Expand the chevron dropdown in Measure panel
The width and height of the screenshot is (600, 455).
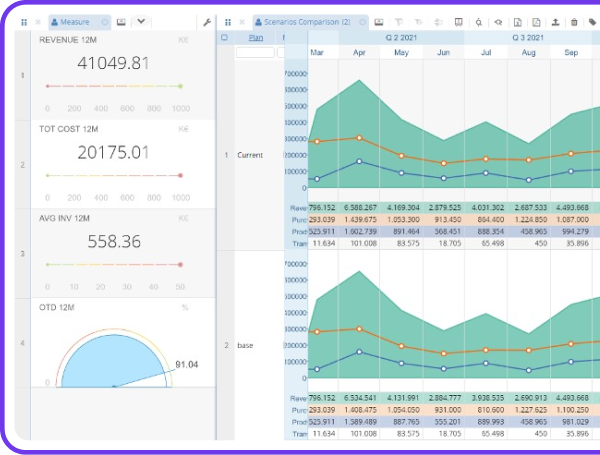[x=141, y=21]
